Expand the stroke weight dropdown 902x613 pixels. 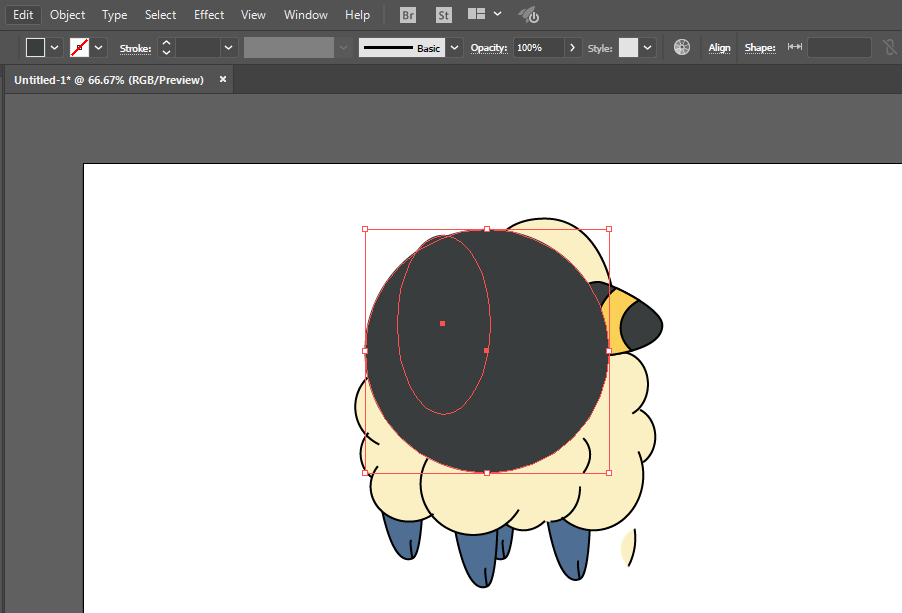tap(228, 48)
